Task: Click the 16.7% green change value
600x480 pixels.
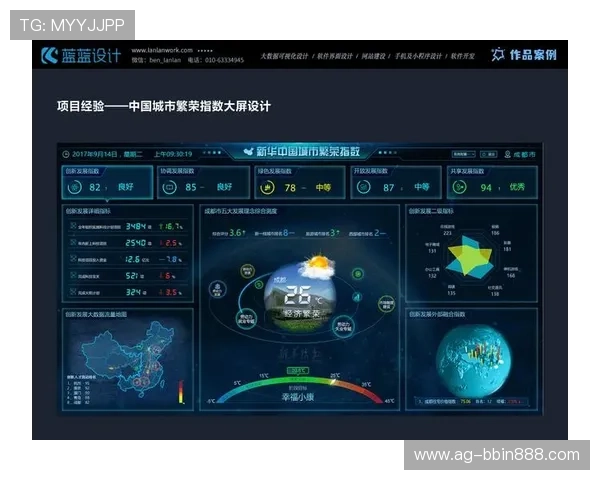Action: coord(171,226)
